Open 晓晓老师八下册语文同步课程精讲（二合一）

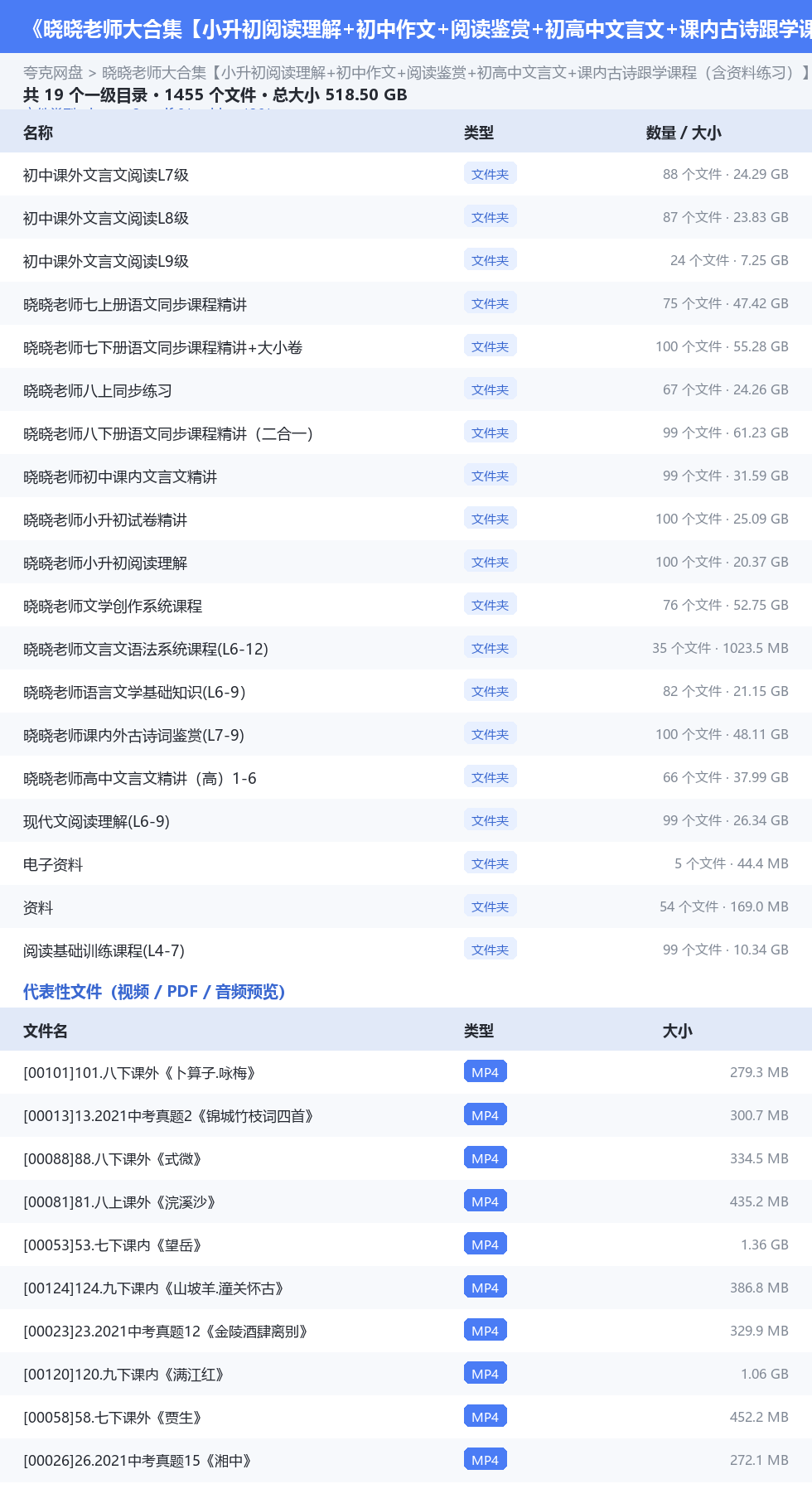coord(168,433)
